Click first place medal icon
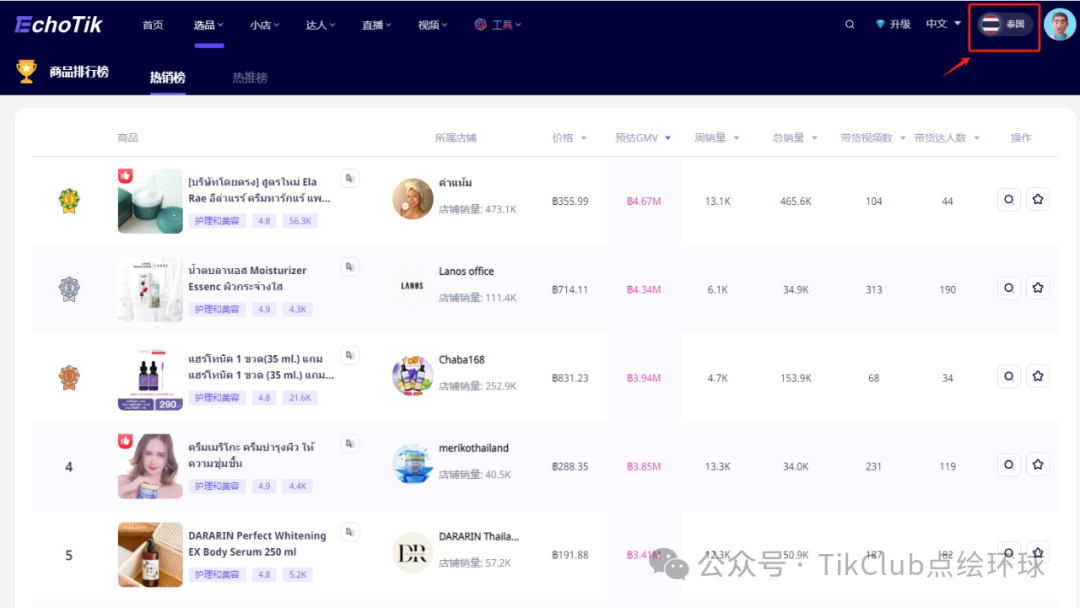This screenshot has height=608, width=1080. coord(69,200)
